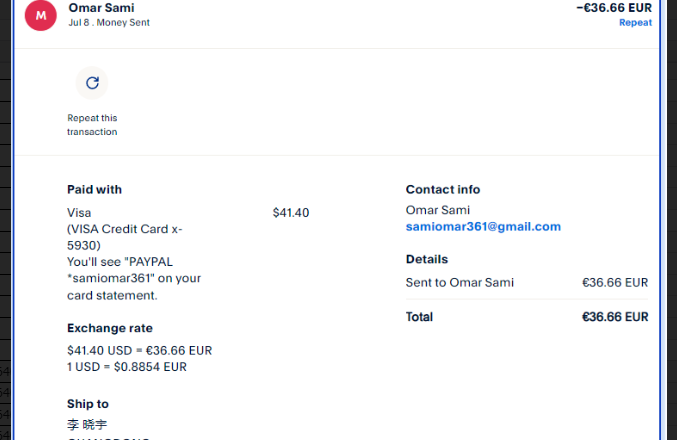Open the samiomar361@gmail.com email link
Image resolution: width=677 pixels, height=440 pixels.
(x=483, y=227)
